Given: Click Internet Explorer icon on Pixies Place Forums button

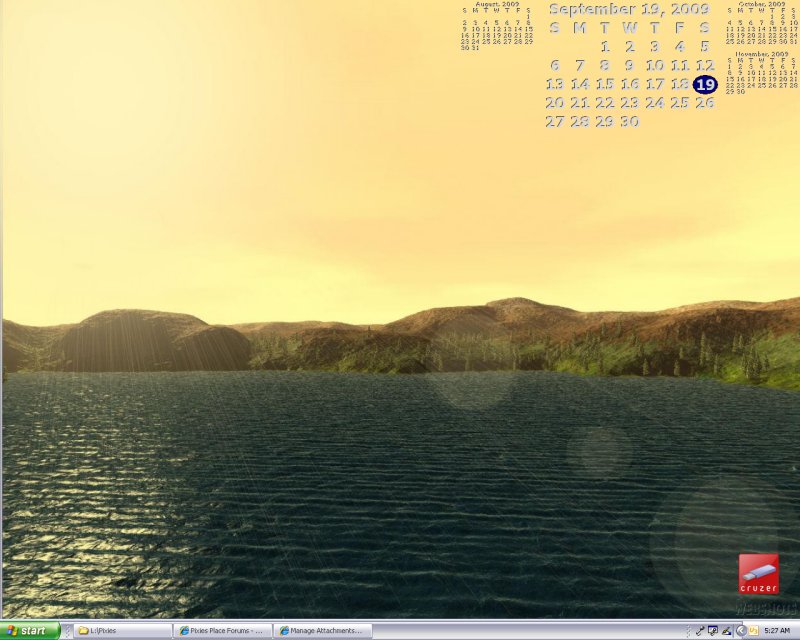Looking at the screenshot, I should (183, 631).
